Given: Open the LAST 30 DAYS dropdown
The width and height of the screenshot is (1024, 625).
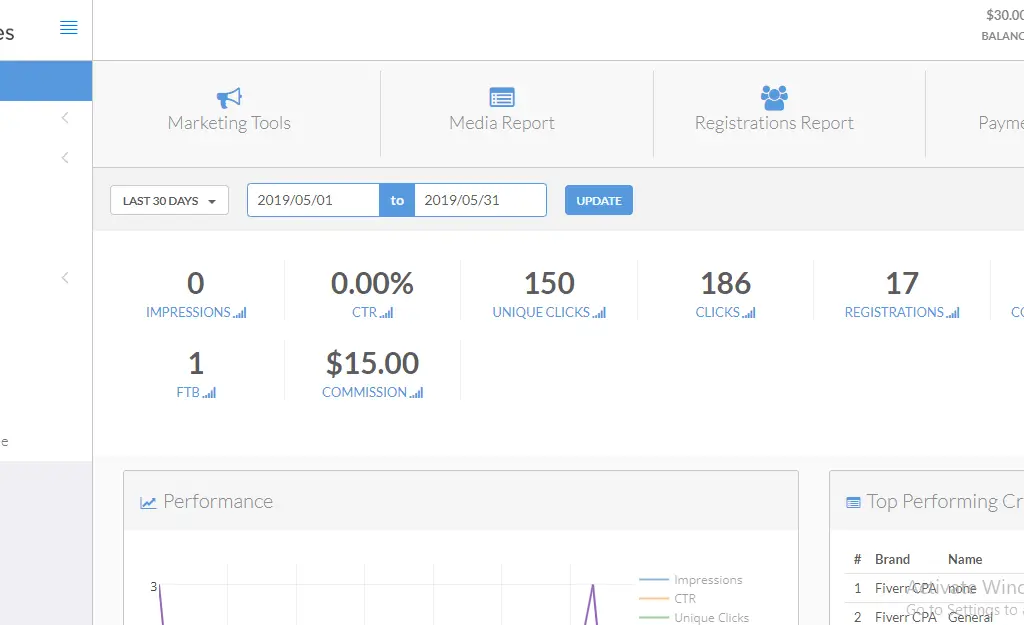Looking at the screenshot, I should 169,200.
